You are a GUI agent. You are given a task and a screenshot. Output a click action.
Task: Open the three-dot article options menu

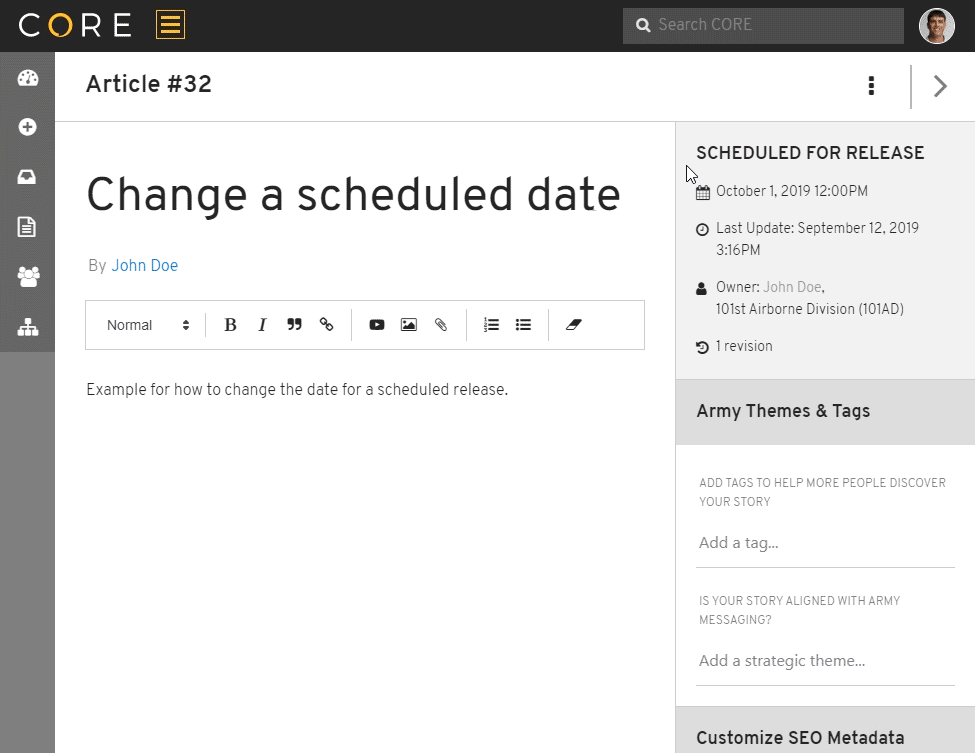click(x=871, y=86)
